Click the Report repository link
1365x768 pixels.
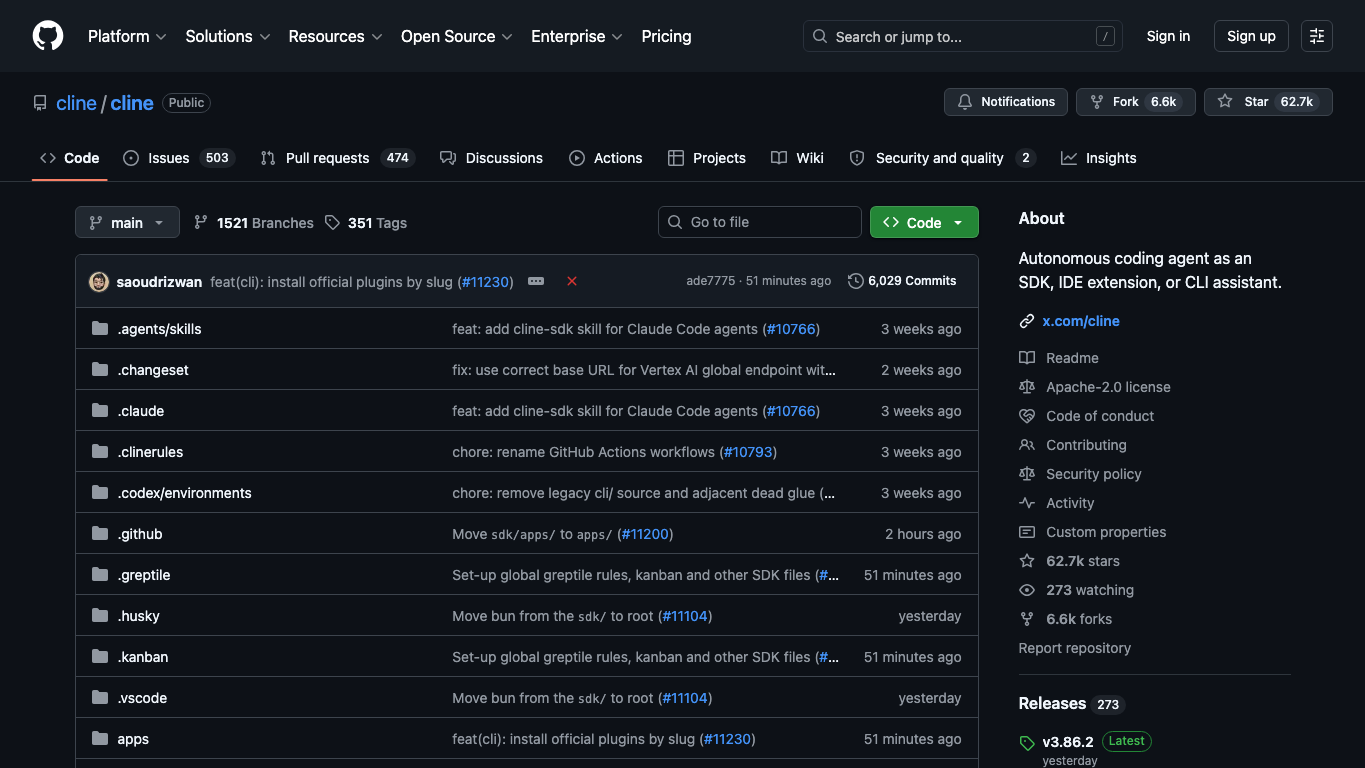click(x=1074, y=648)
